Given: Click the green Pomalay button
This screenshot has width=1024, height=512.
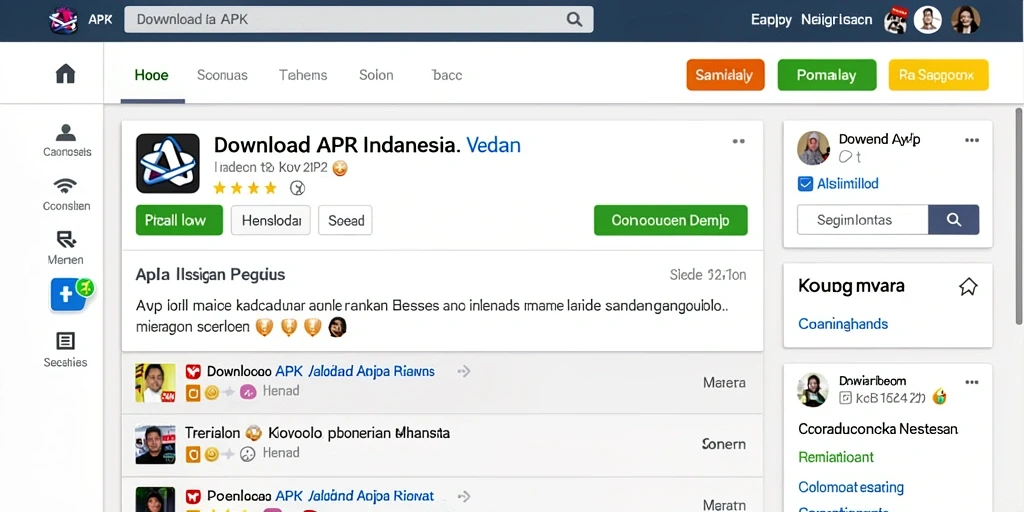Looking at the screenshot, I should (827, 75).
